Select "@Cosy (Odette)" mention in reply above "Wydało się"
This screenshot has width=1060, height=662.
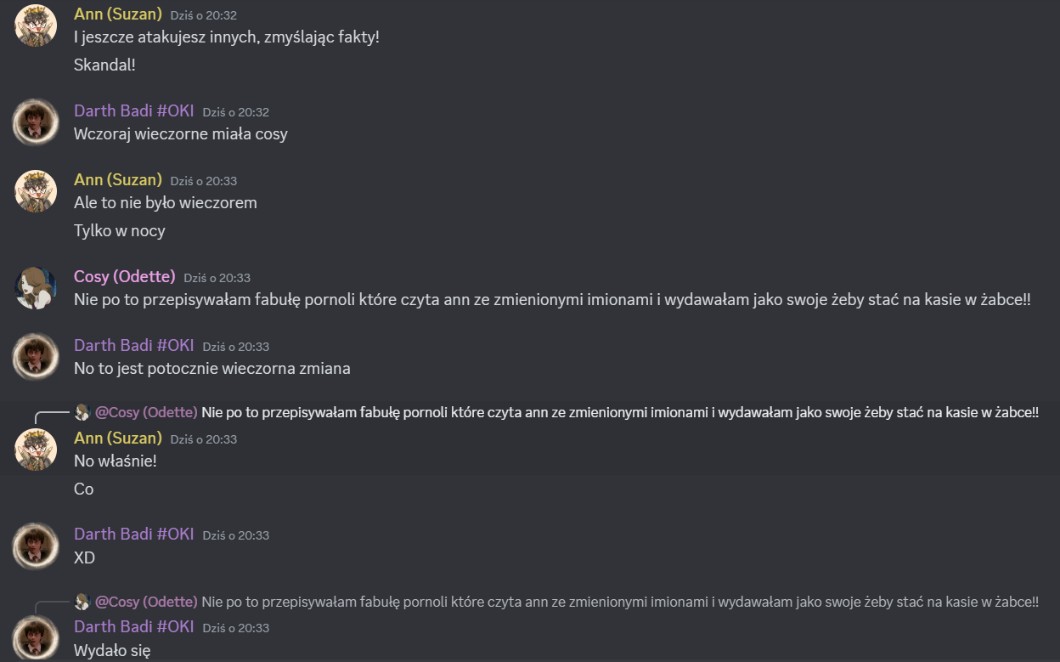tap(146, 602)
